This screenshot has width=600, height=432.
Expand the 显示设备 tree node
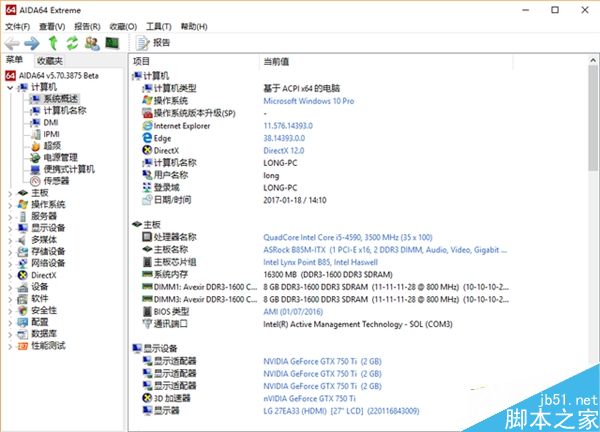[10, 229]
